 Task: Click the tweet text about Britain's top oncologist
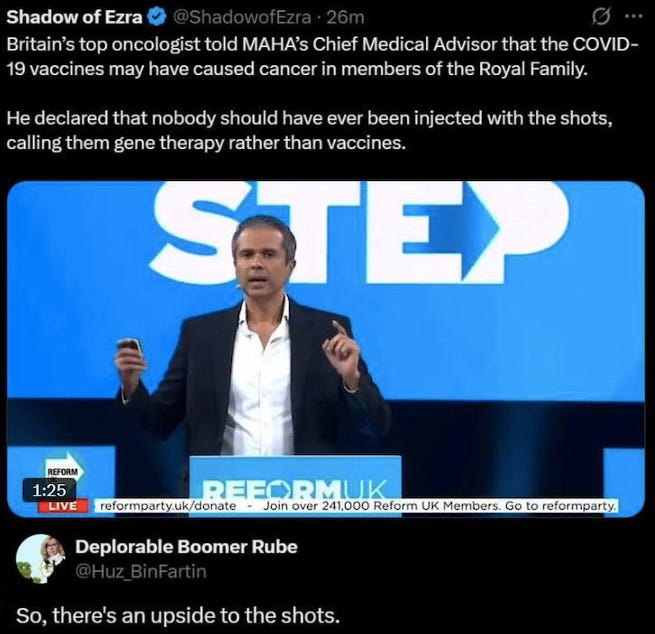pyautogui.click(x=322, y=56)
